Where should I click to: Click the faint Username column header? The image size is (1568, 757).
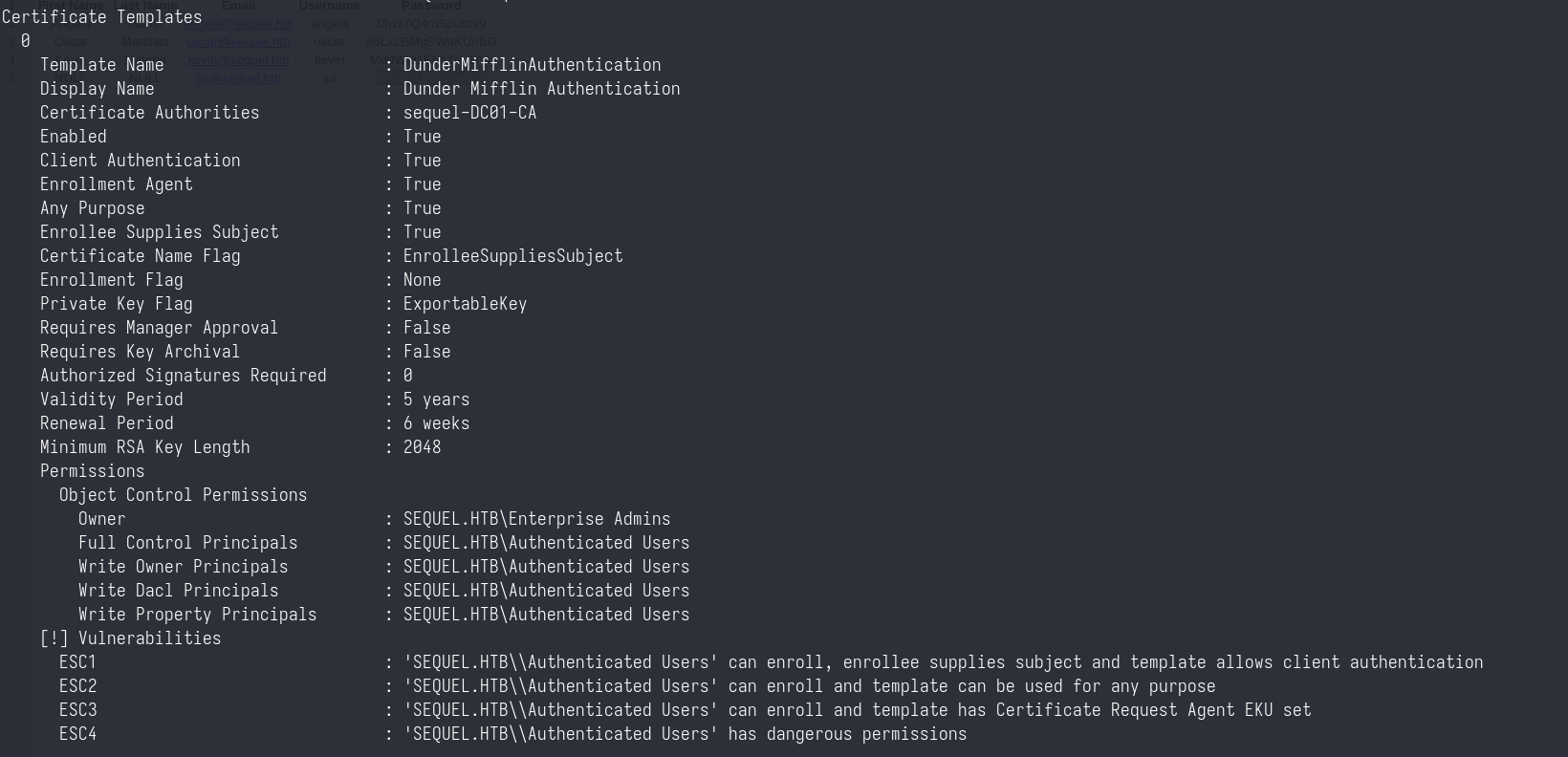tap(329, 6)
